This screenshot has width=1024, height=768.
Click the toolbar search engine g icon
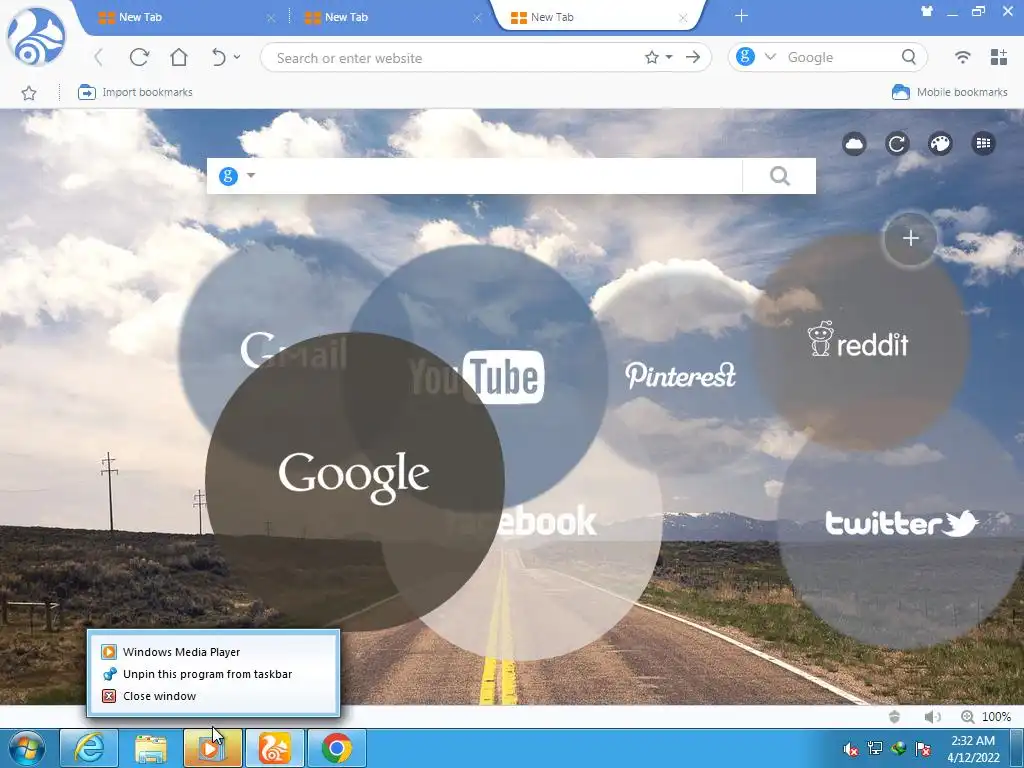pyautogui.click(x=745, y=57)
